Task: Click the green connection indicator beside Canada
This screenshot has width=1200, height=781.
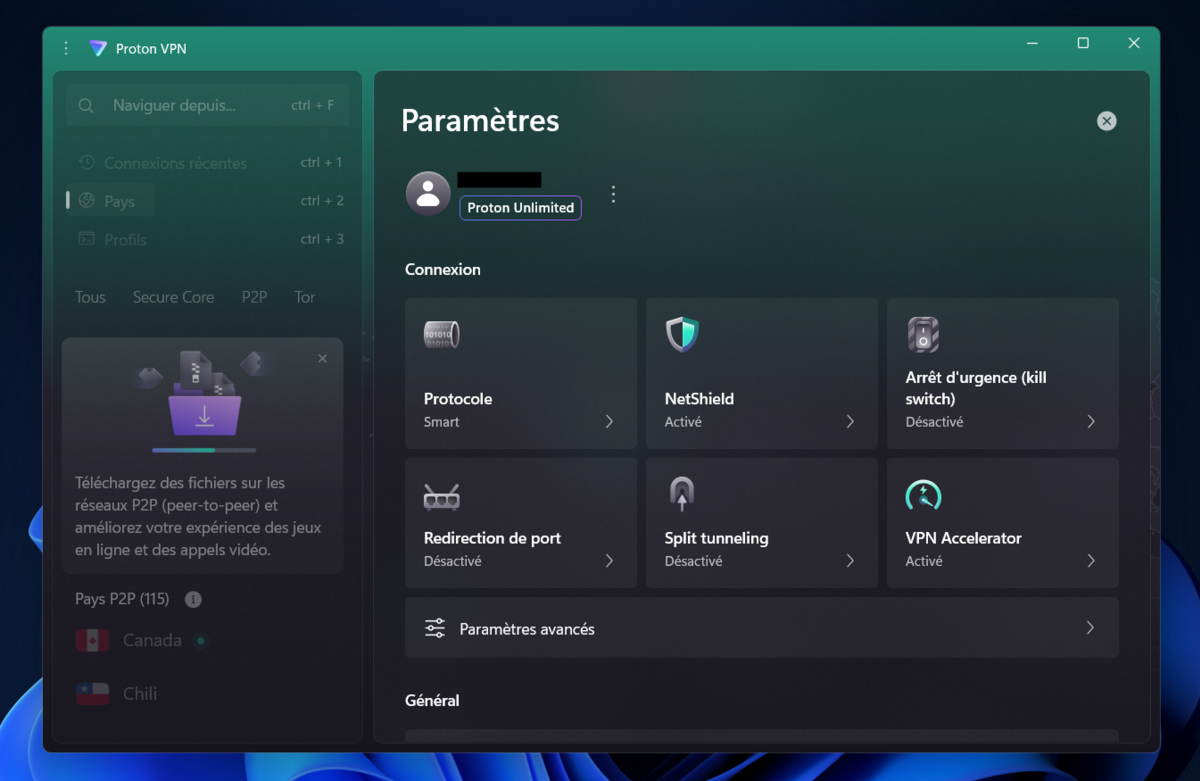Action: tap(201, 640)
